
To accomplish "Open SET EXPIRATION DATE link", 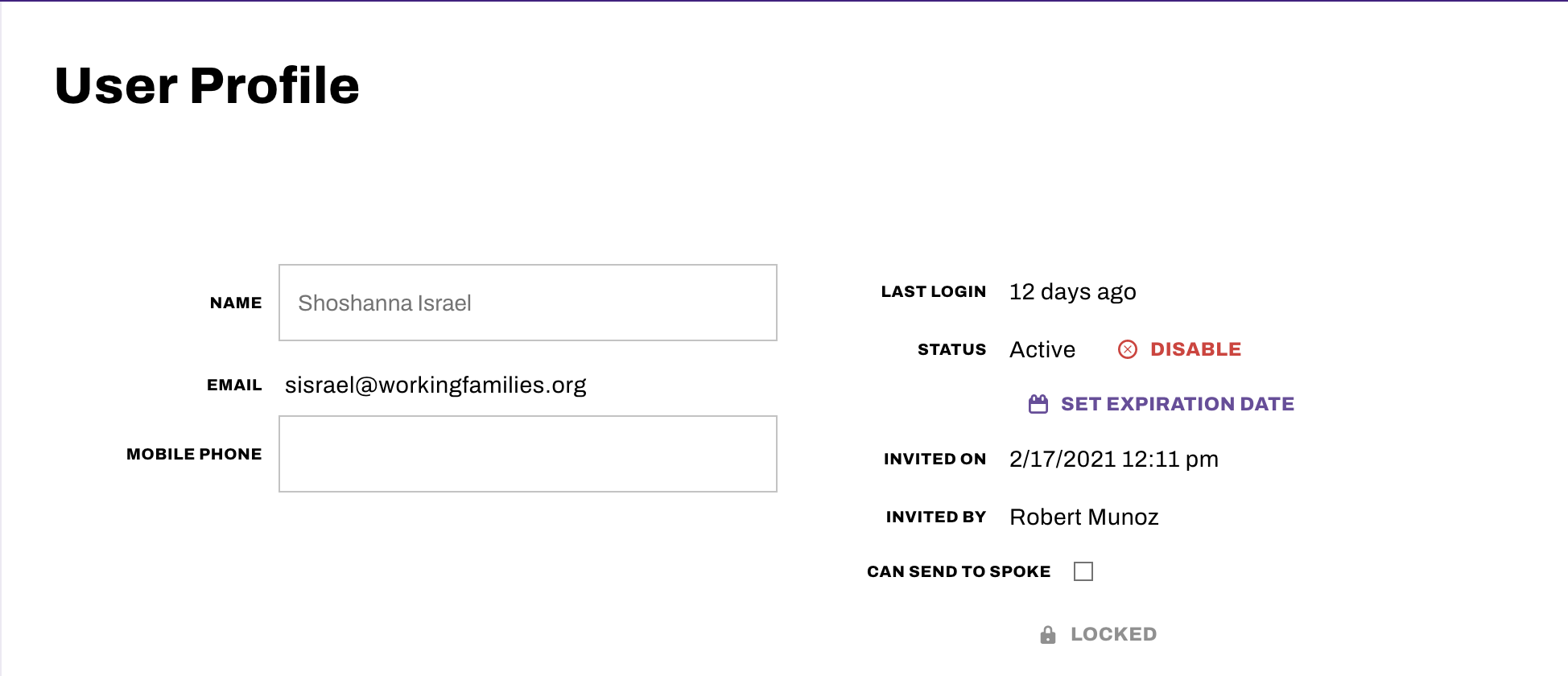I will (1178, 404).
